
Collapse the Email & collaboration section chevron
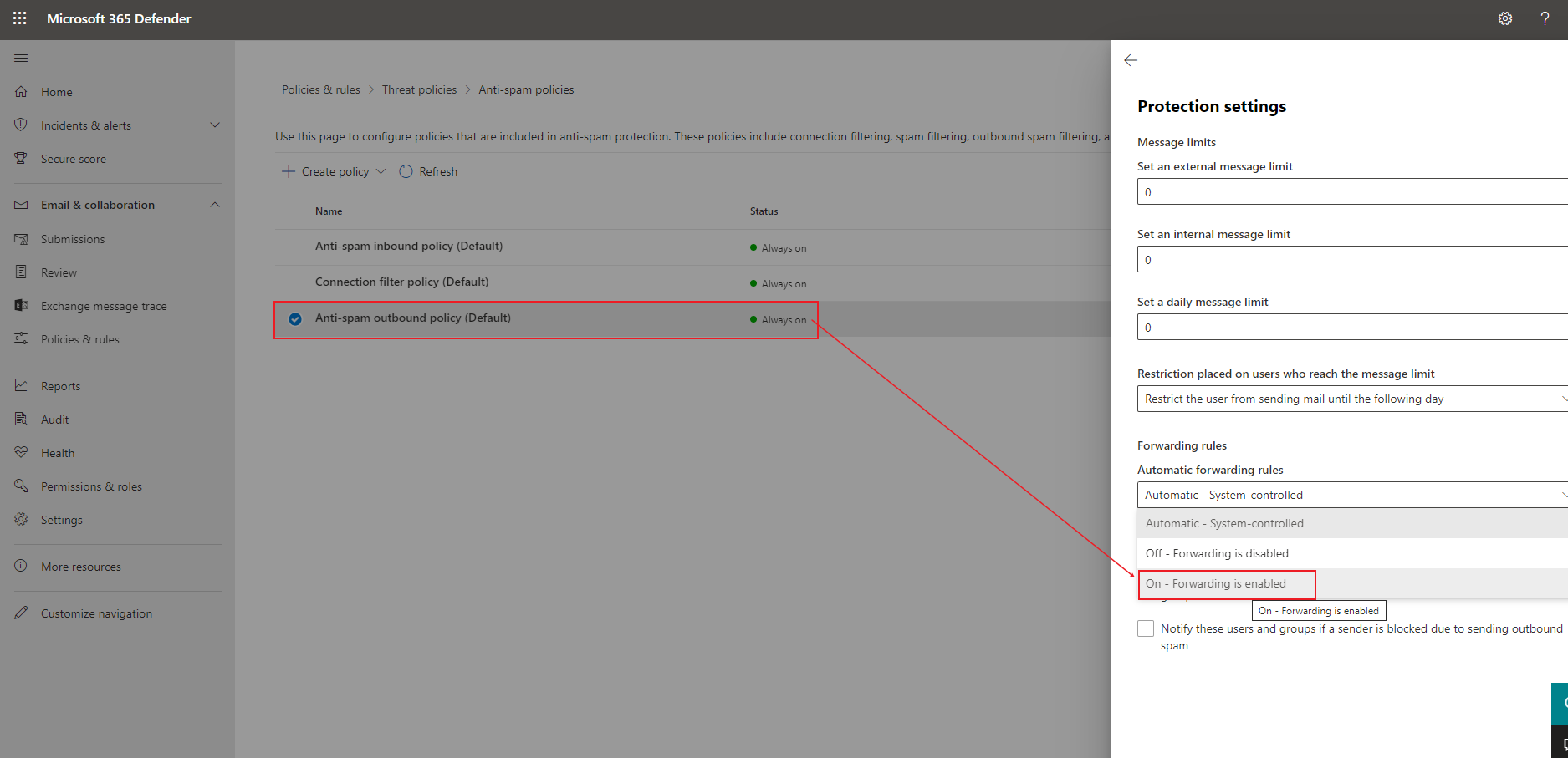[215, 205]
